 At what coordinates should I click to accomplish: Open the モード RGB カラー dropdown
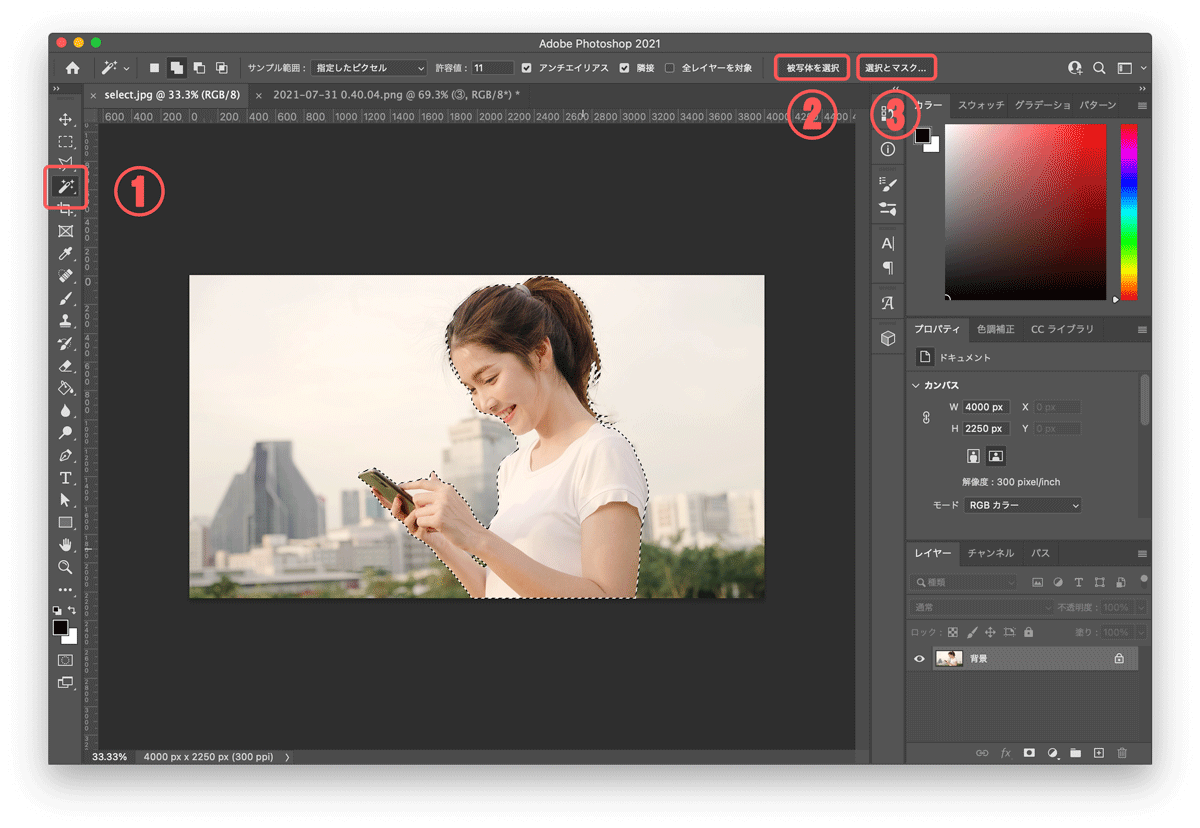(1022, 506)
